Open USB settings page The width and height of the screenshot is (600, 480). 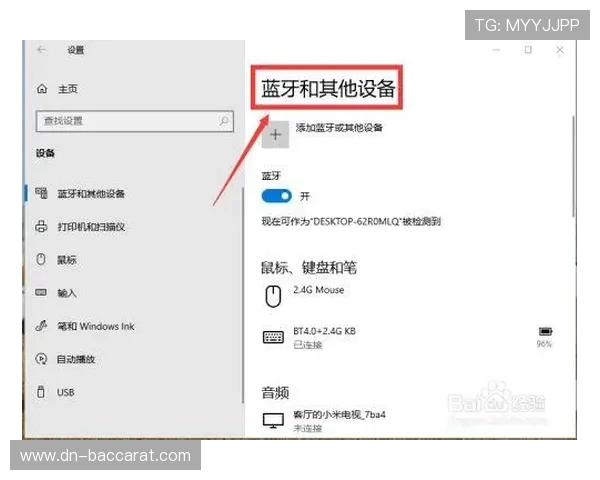pos(65,393)
